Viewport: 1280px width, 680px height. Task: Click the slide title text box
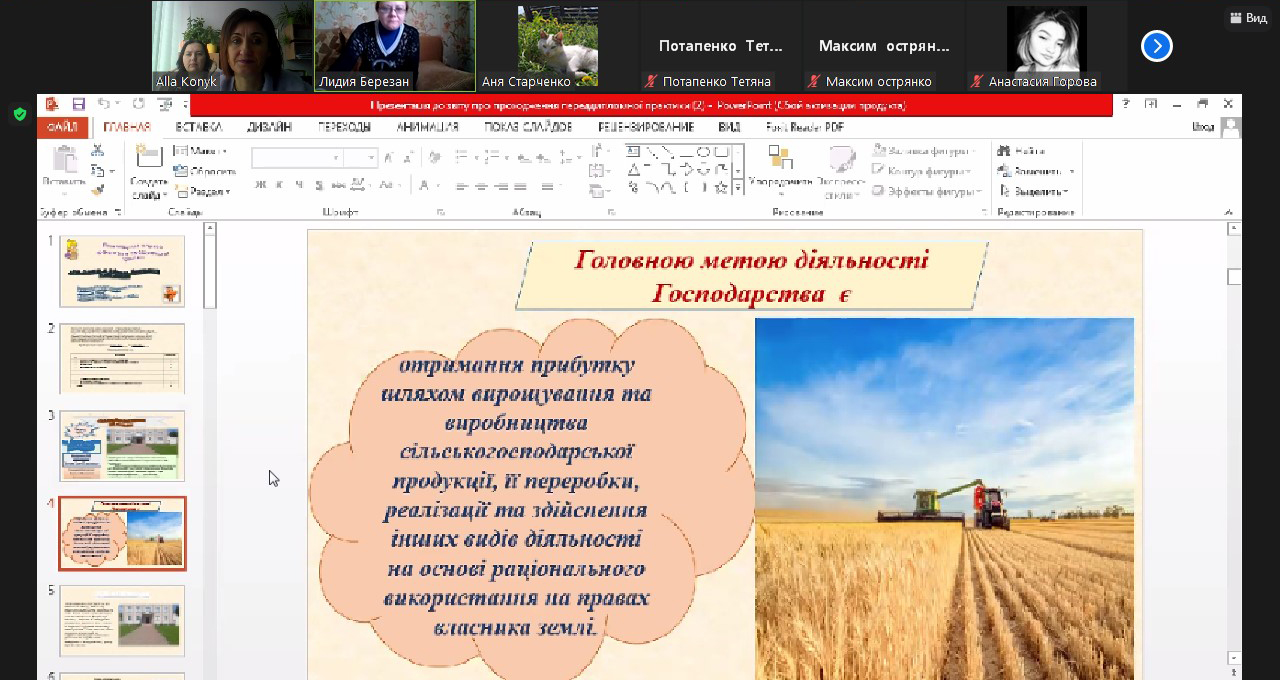pos(751,275)
